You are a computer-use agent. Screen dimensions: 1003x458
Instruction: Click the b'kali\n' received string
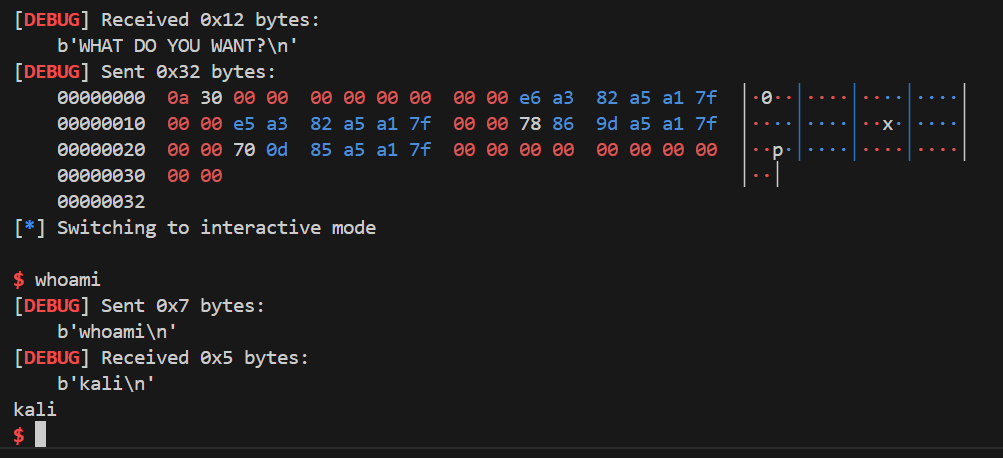(106, 384)
